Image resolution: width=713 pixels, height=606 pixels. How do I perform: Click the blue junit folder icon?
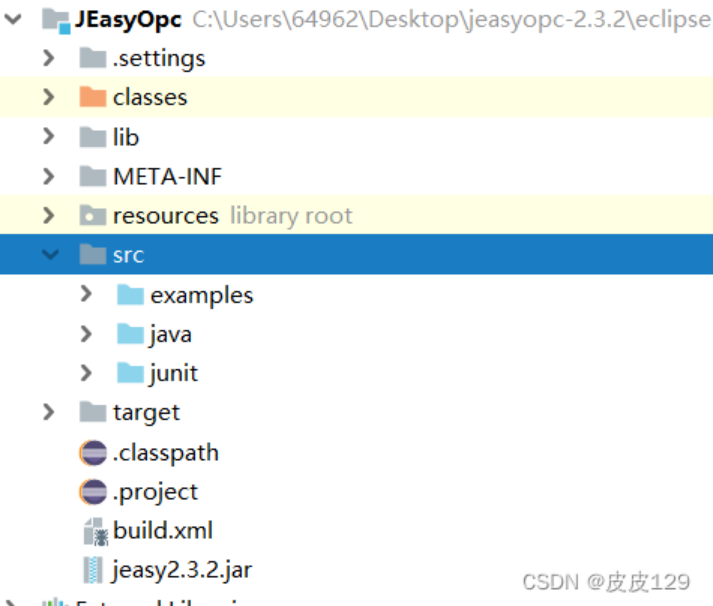click(x=131, y=373)
